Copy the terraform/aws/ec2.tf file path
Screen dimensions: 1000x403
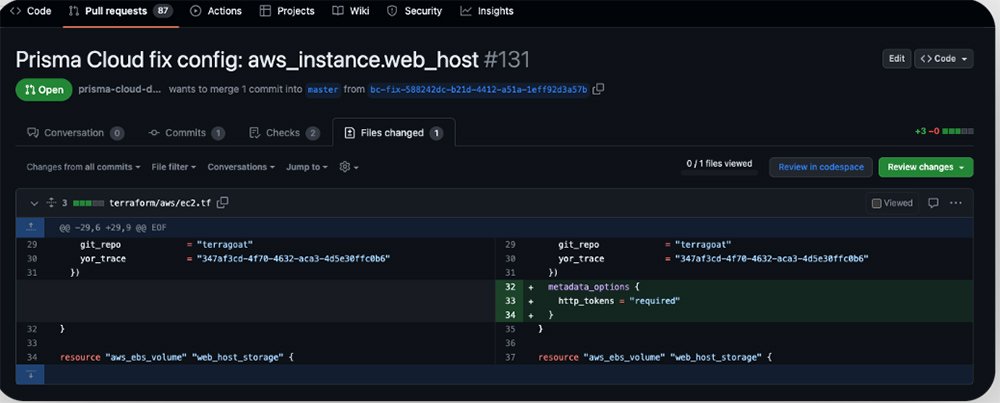coord(223,203)
